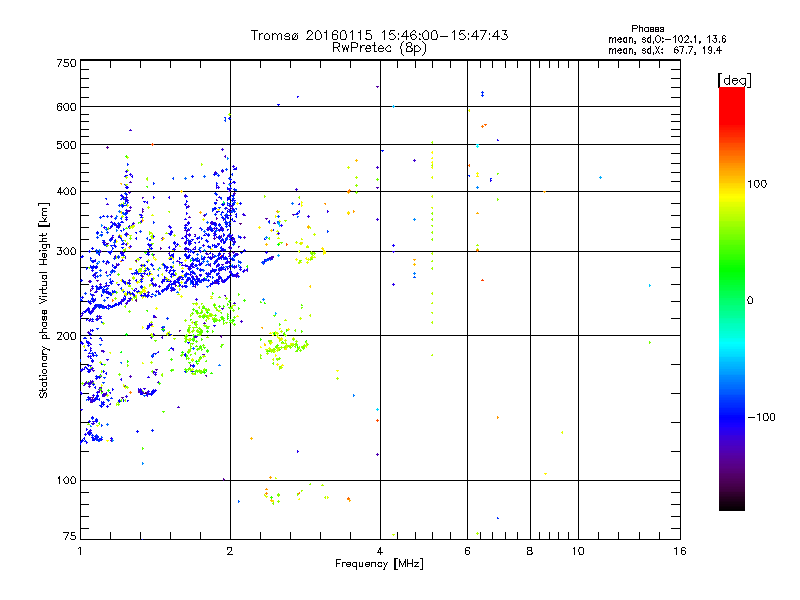Click the y-axis tick label '600'
The height and width of the screenshot is (600, 800).
click(x=66, y=107)
